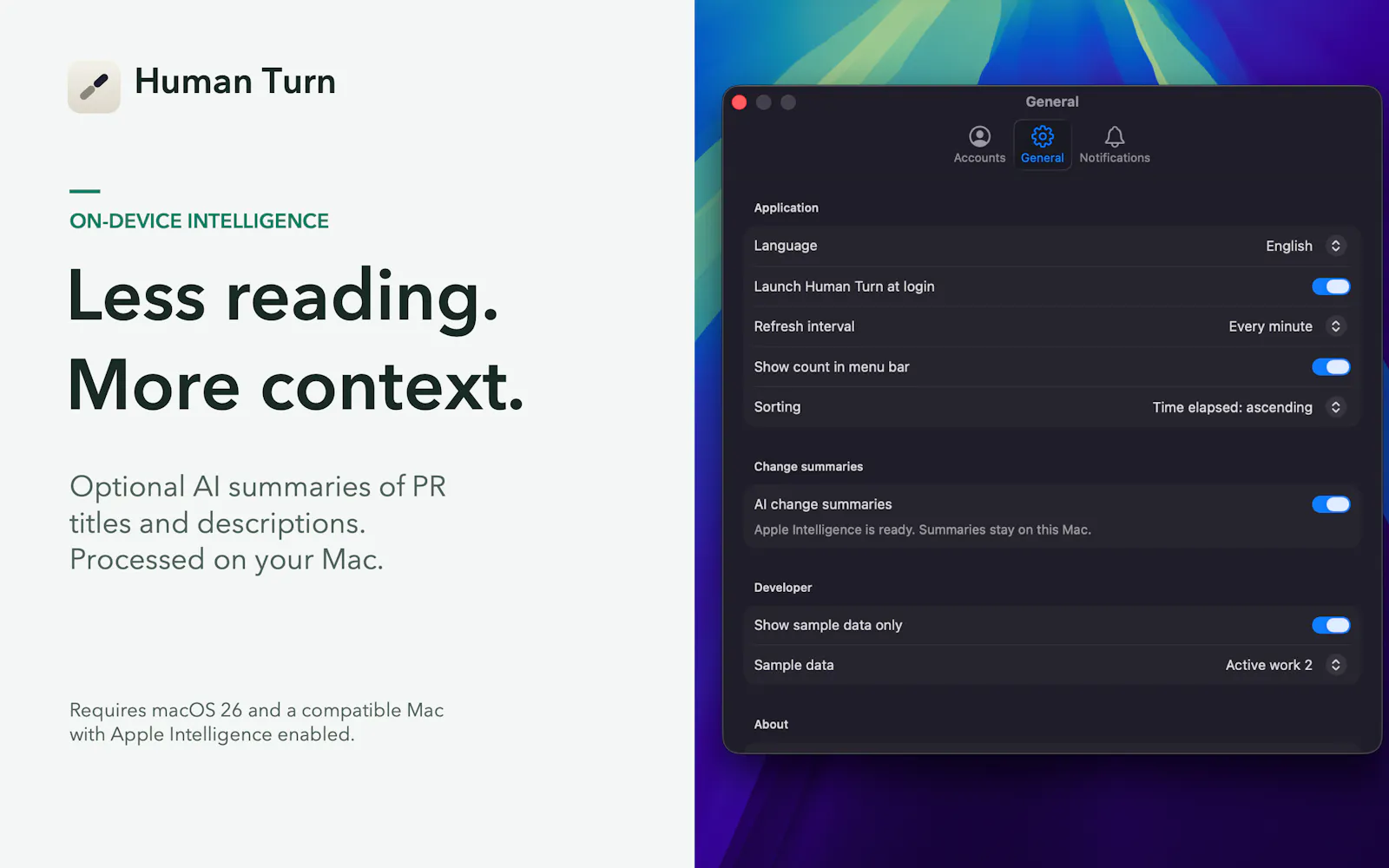The image size is (1389, 868).
Task: Turn off AI change summaries switch
Action: pyautogui.click(x=1331, y=504)
